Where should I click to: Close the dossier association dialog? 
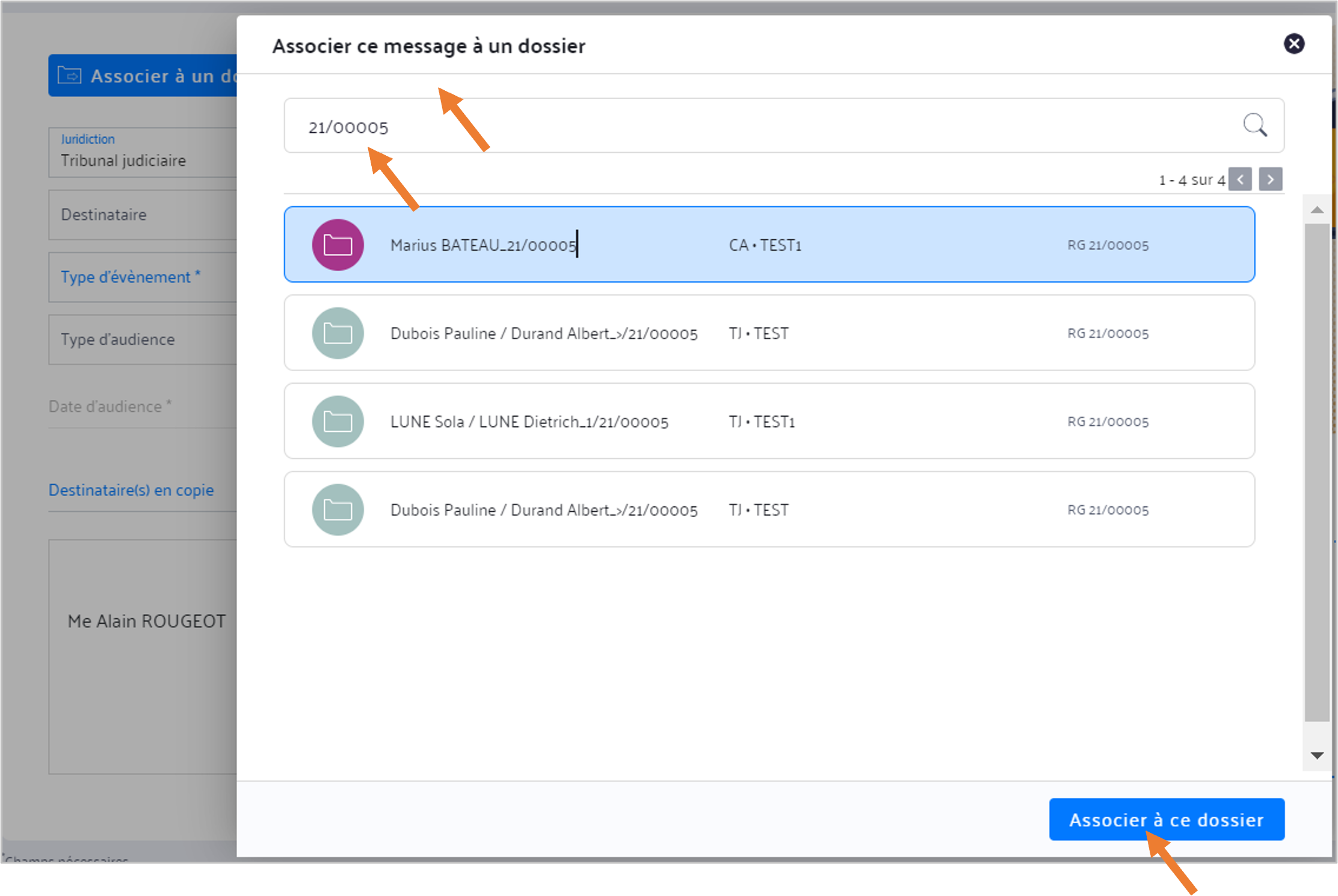click(x=1294, y=44)
